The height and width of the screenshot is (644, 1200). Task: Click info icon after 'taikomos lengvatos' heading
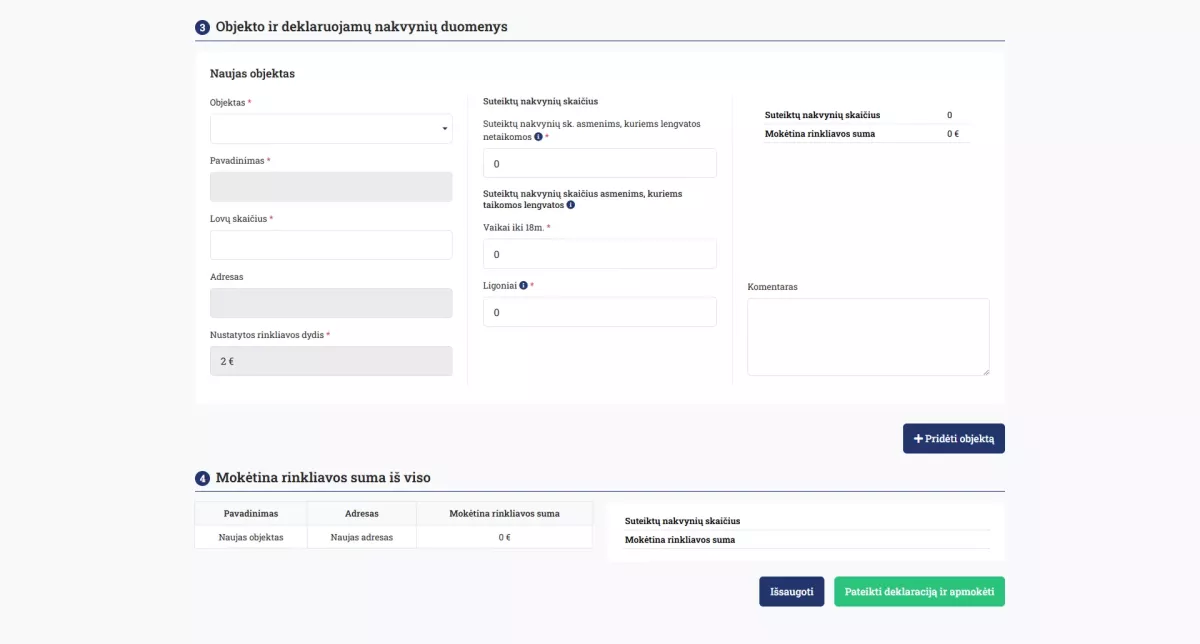(x=571, y=205)
